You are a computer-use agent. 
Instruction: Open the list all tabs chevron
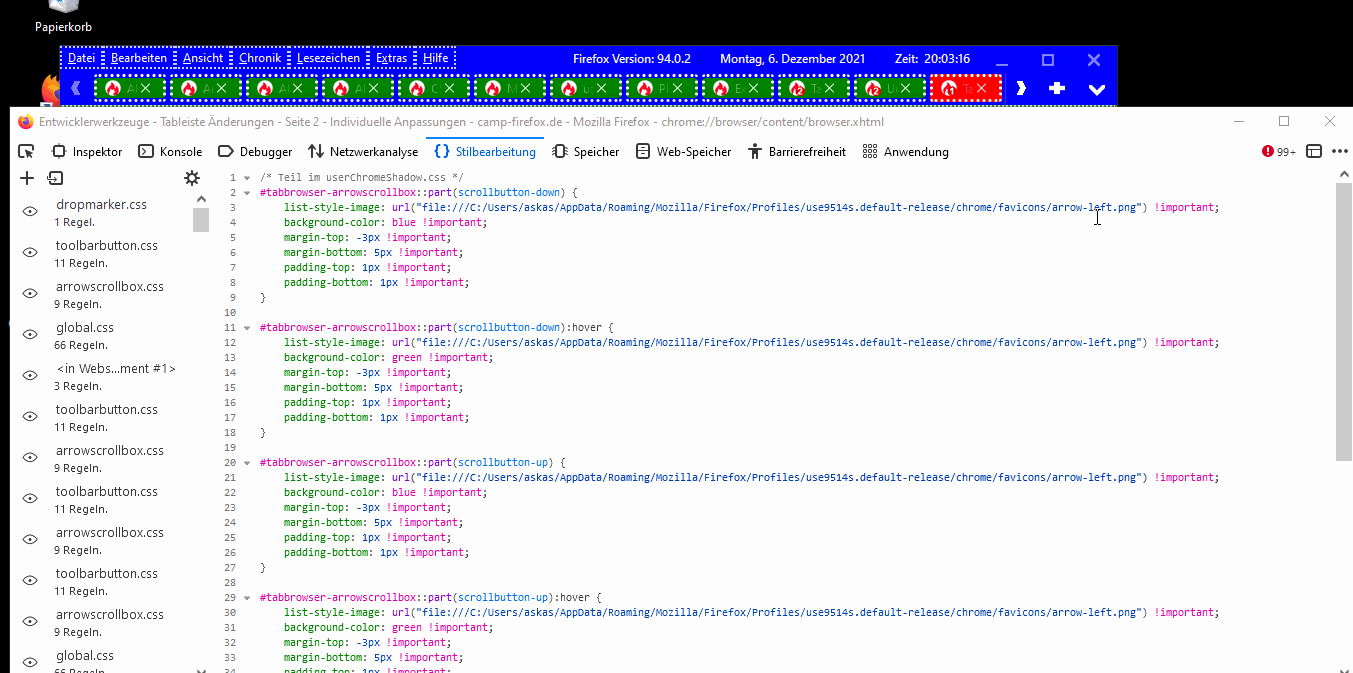(1096, 89)
